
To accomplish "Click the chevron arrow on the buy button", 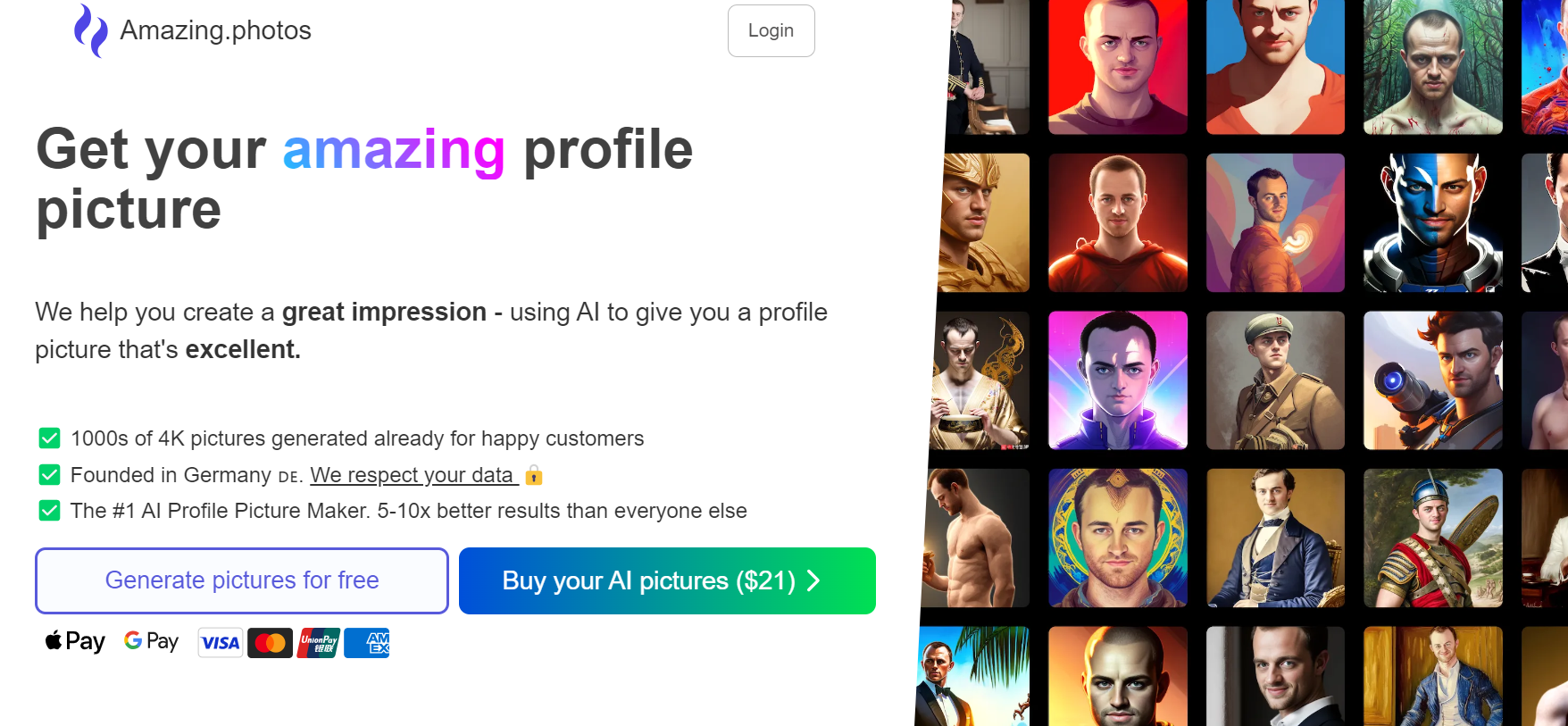I will click(x=813, y=580).
